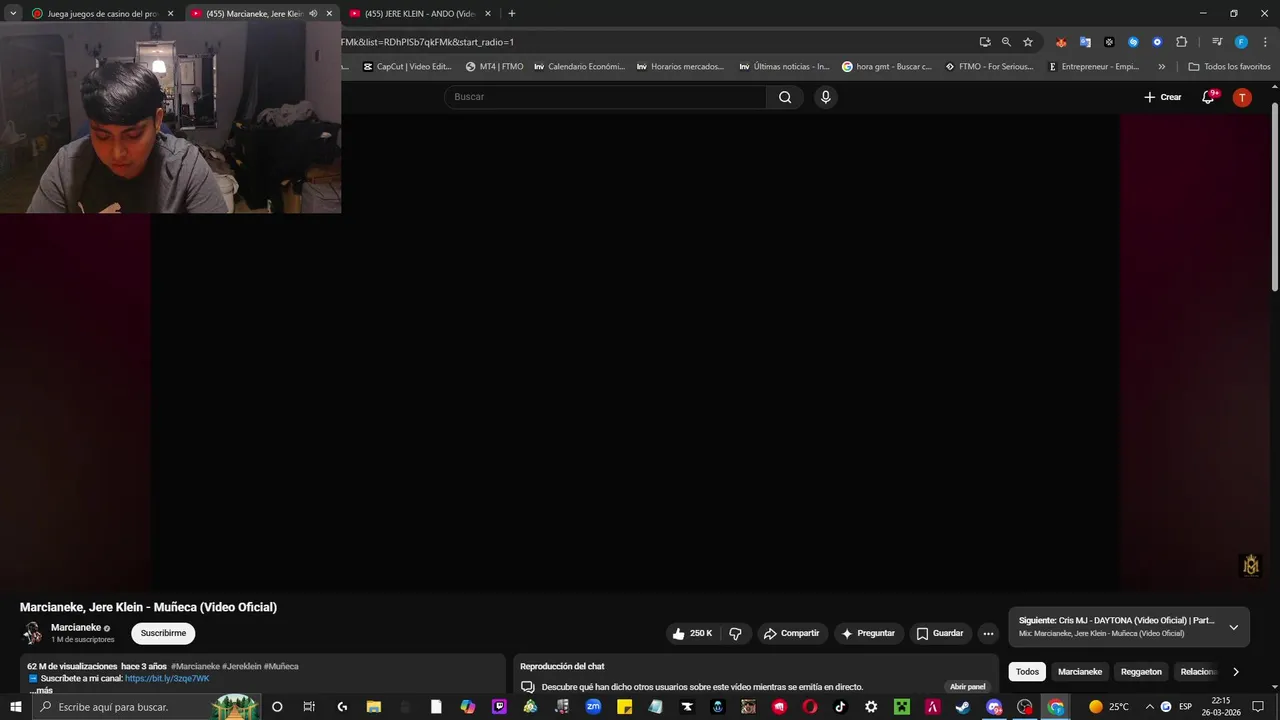The width and height of the screenshot is (1280, 720).
Task: Open the CapCut | Video Edit... bookmark
Action: [407, 67]
